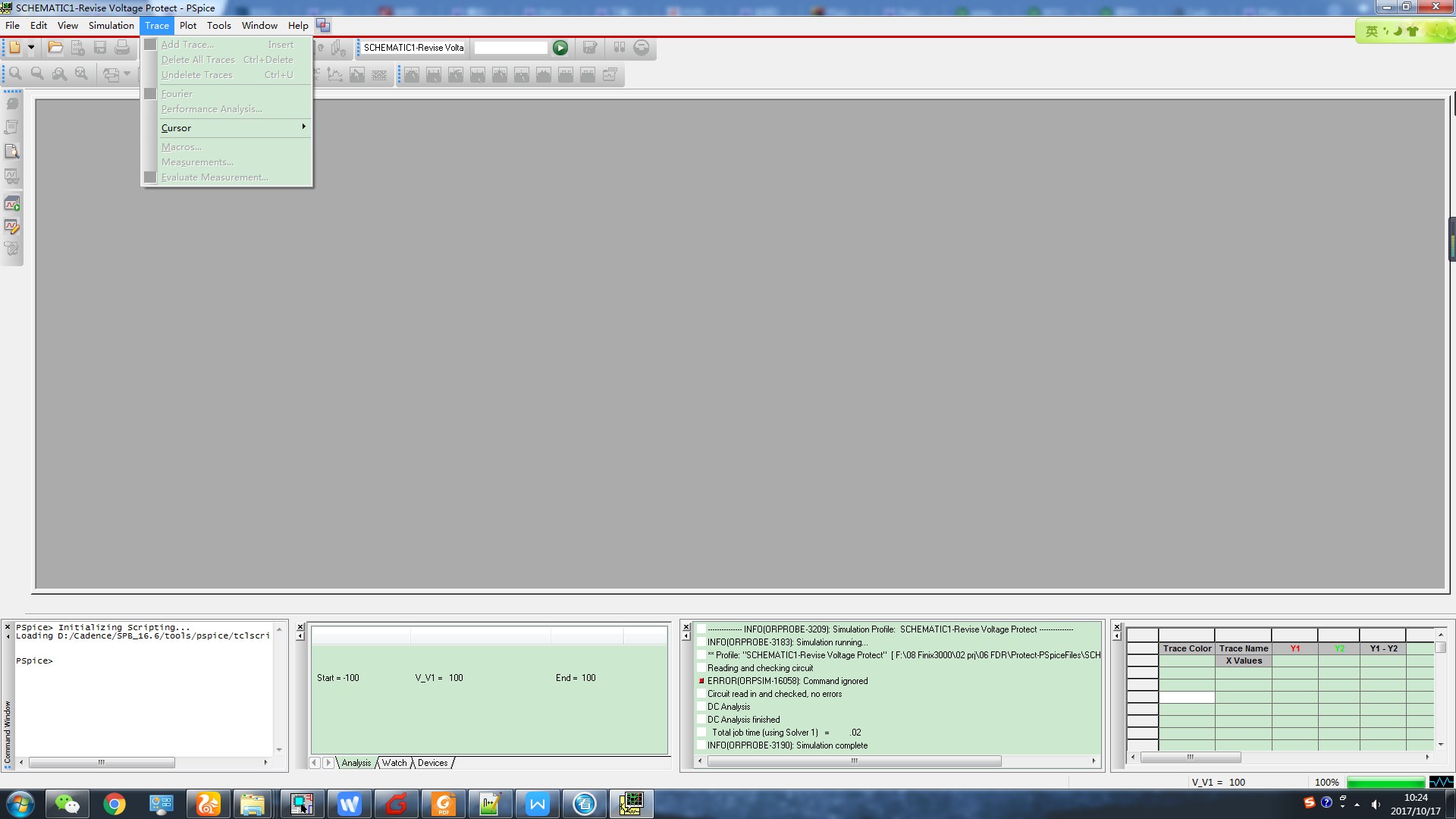Open the View menu
The width and height of the screenshot is (1456, 819).
click(67, 25)
